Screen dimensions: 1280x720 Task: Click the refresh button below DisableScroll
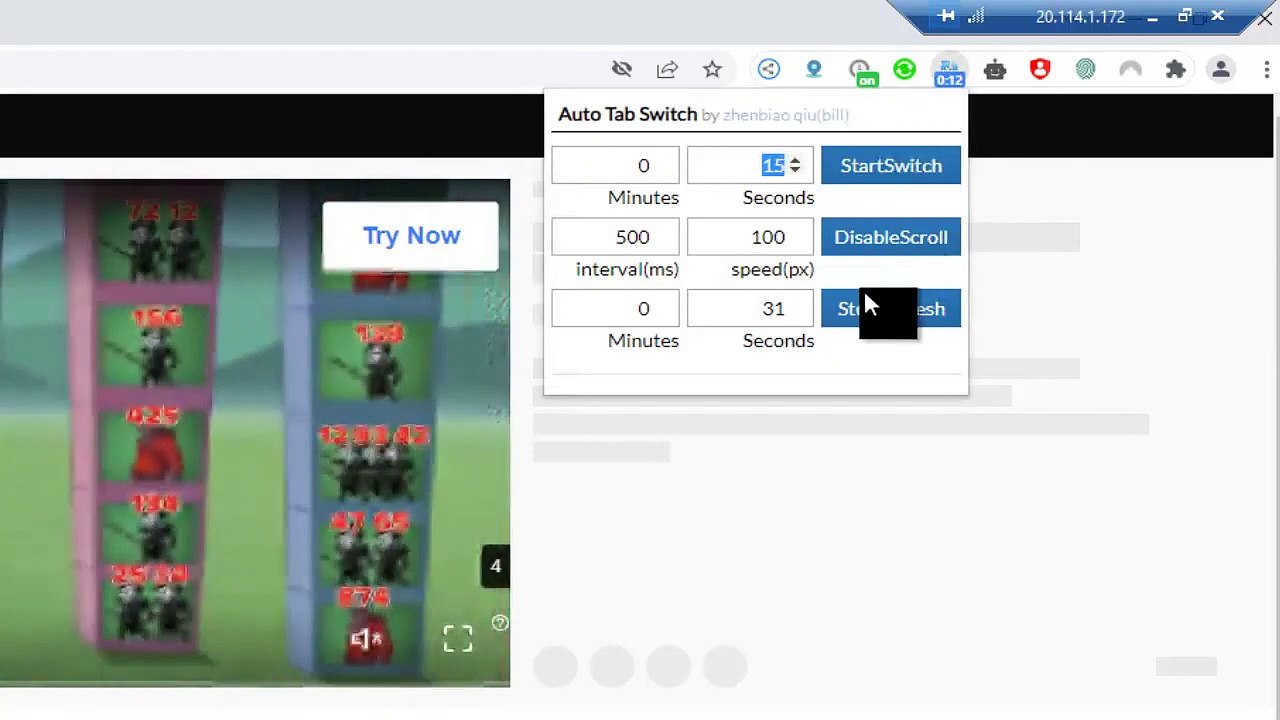pyautogui.click(x=891, y=309)
